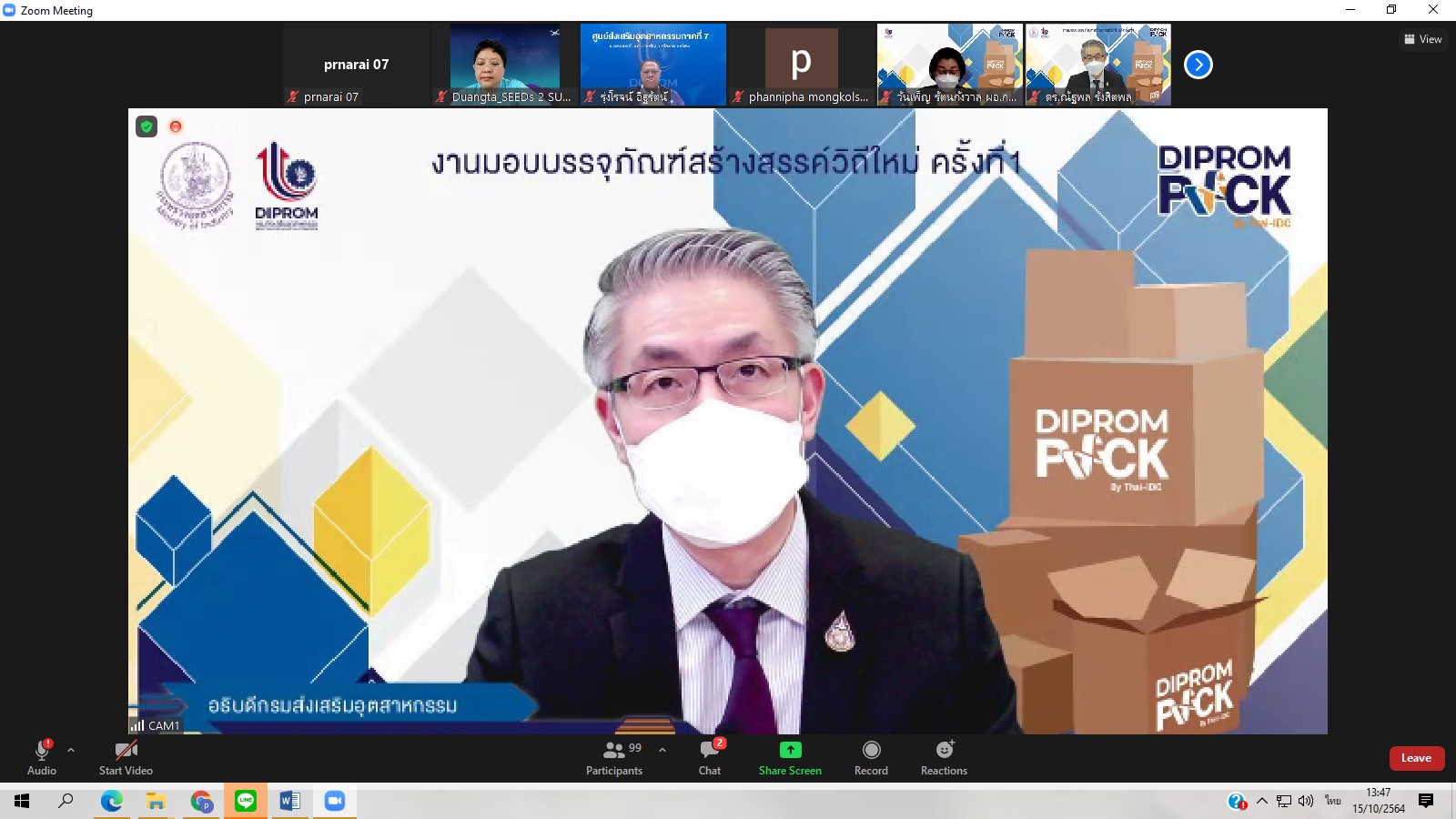1456x819 pixels.
Task: Switch the Thai input language indicator
Action: (1333, 801)
